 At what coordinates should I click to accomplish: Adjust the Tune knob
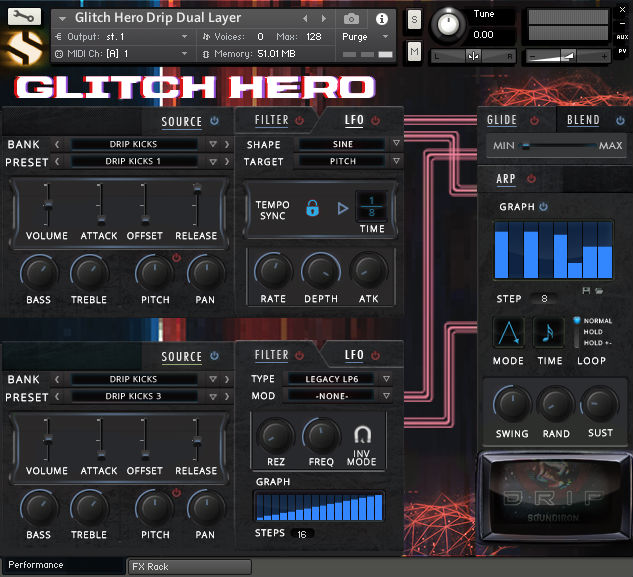pyautogui.click(x=448, y=24)
